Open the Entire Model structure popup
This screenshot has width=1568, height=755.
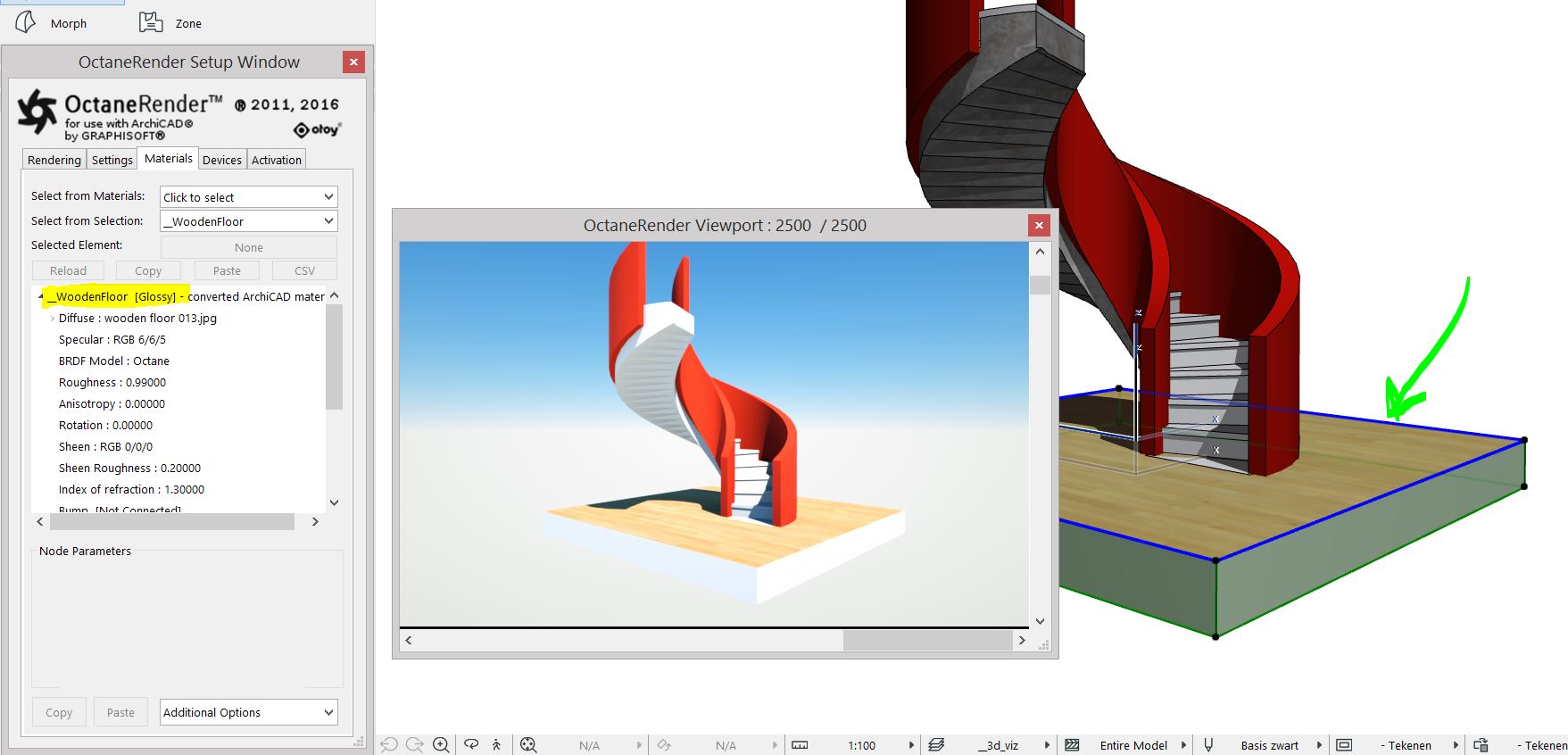point(1183,745)
